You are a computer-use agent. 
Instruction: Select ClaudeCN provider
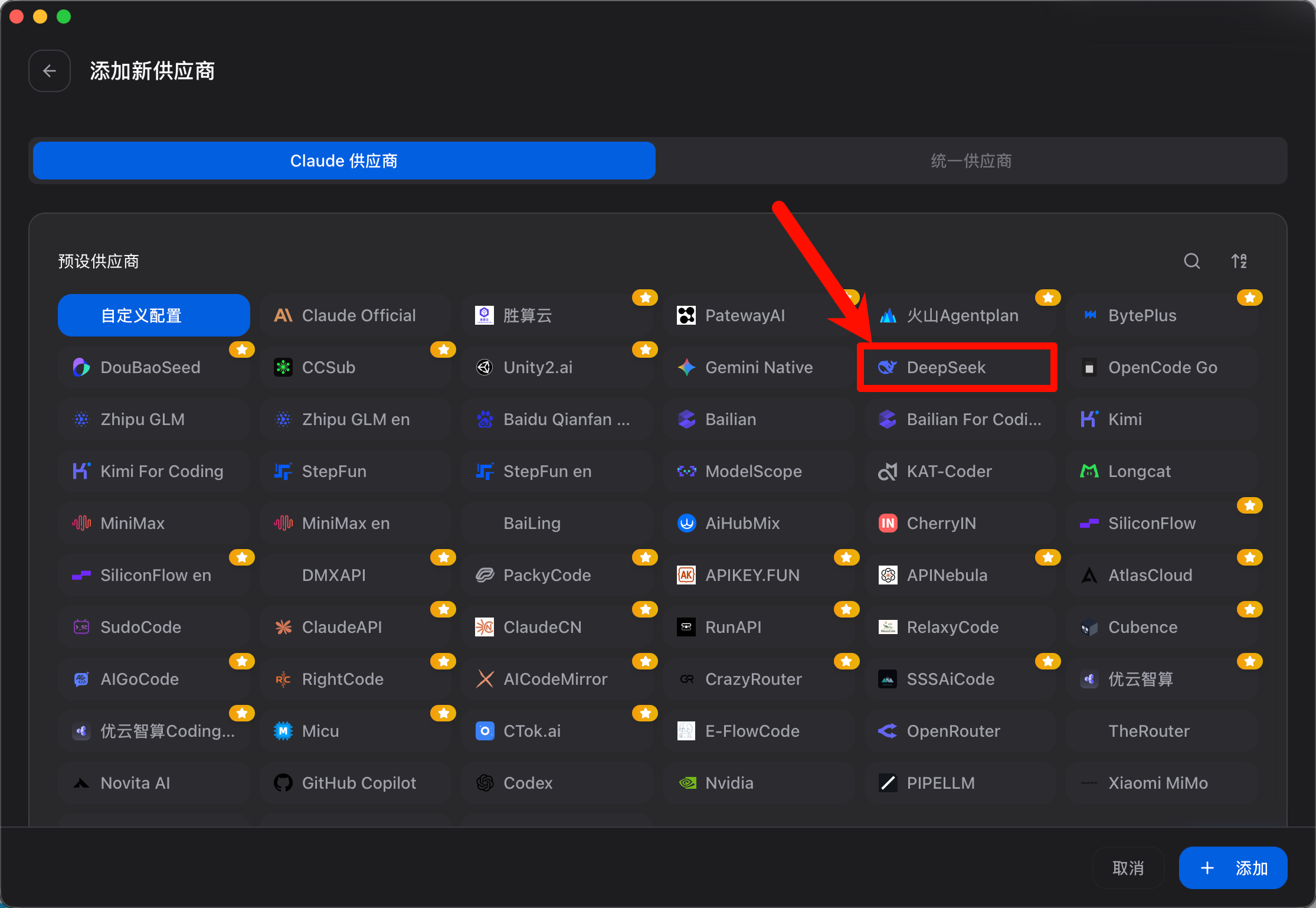(x=557, y=627)
